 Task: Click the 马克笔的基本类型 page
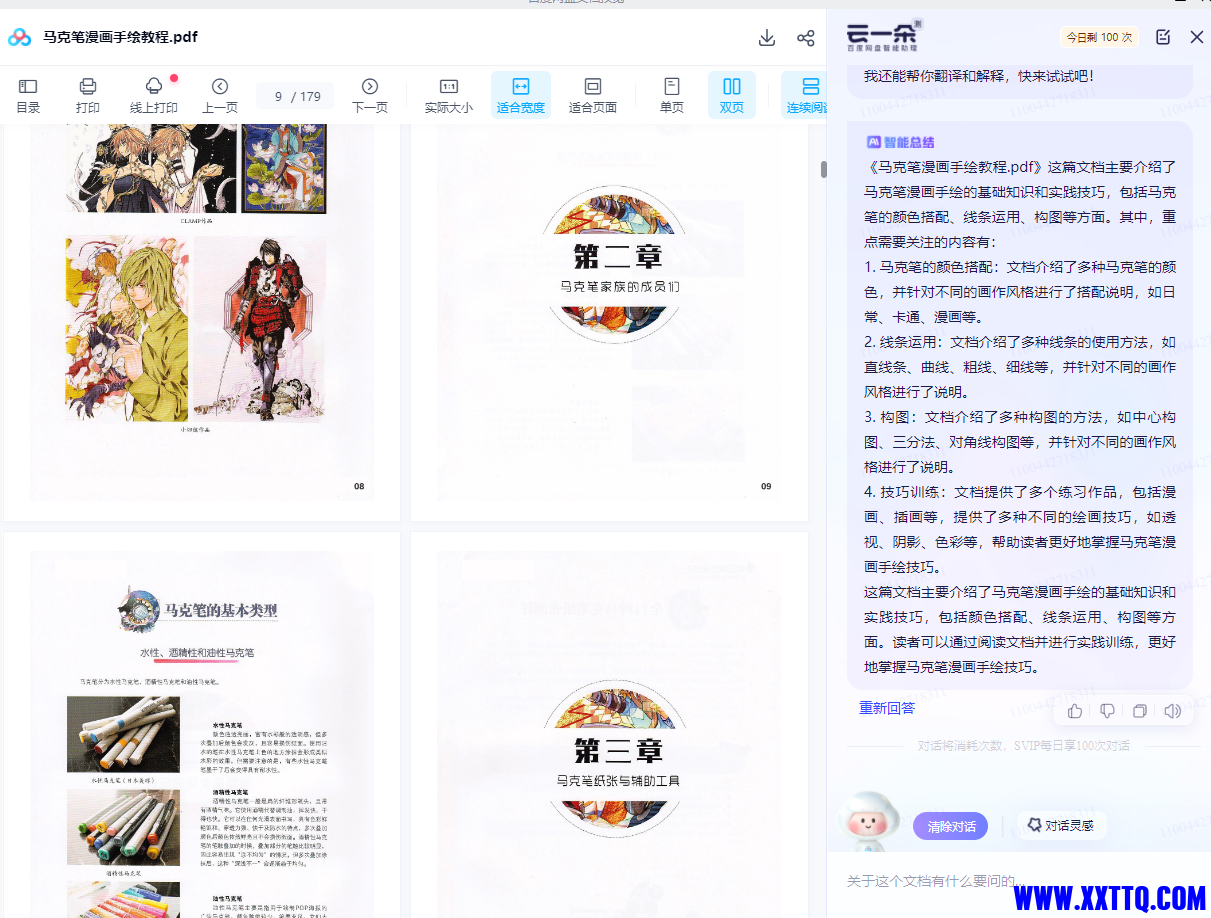[202, 725]
